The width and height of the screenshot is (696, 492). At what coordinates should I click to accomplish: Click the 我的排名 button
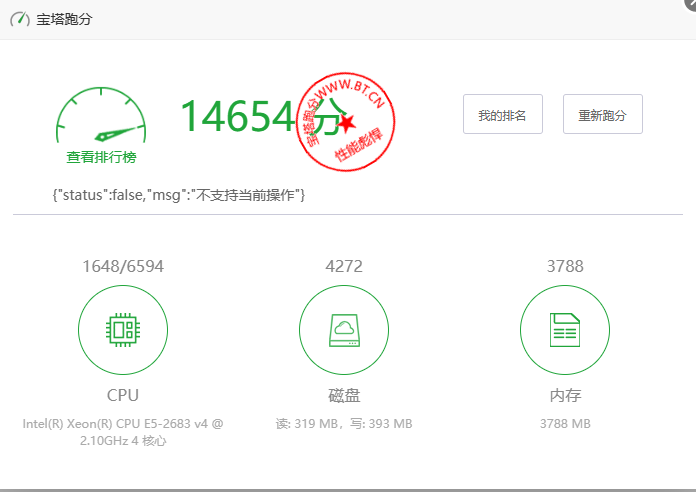click(502, 114)
